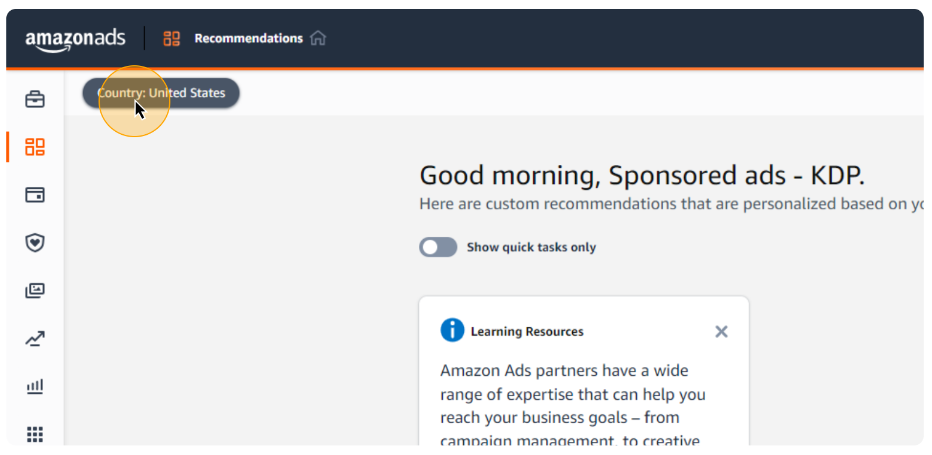This screenshot has width=932, height=455.
Task: Click the Learning Resources card heading
Action: tap(527, 332)
